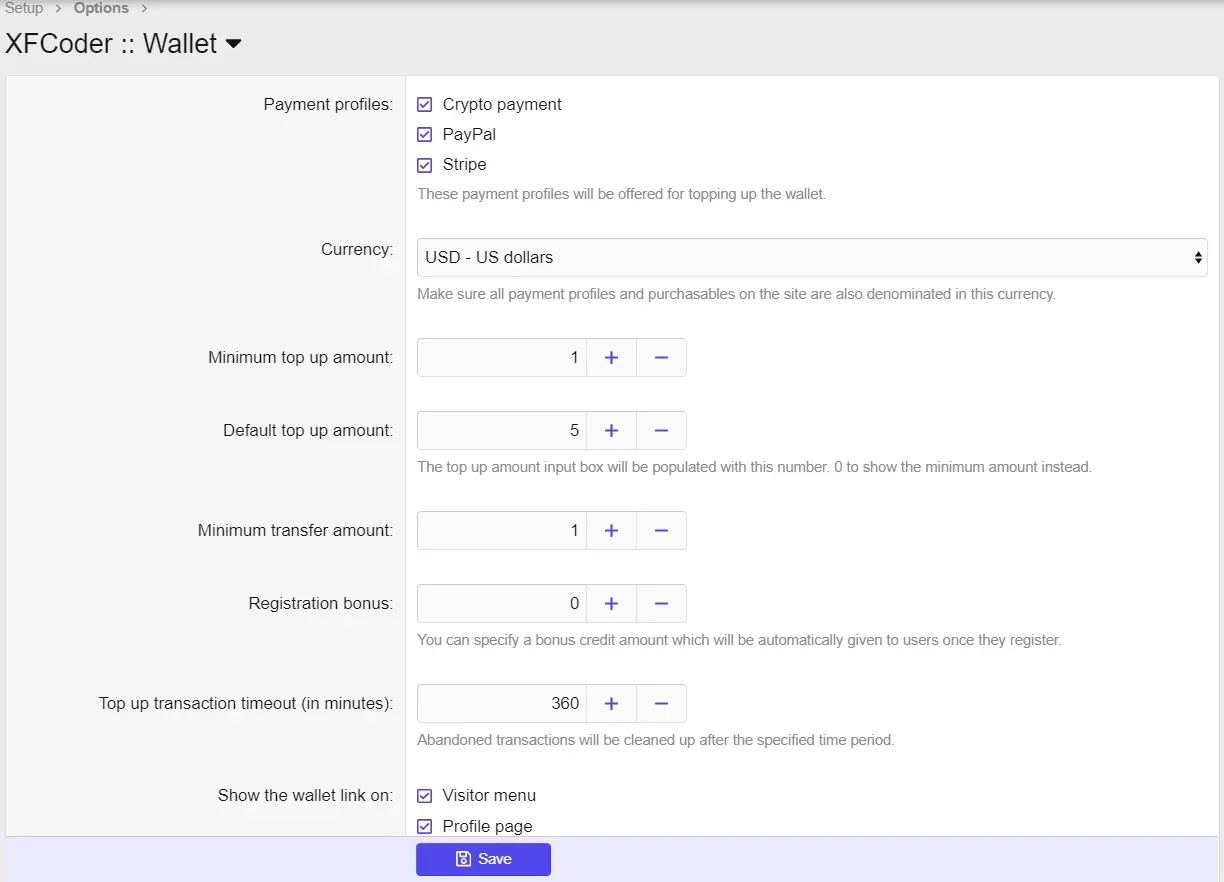Open the Currency dropdown

coord(810,257)
